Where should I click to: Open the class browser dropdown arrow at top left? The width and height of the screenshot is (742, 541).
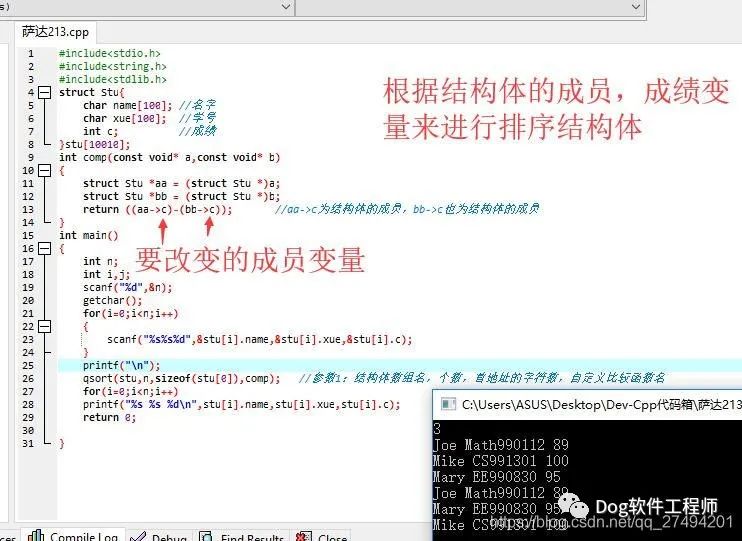tap(286, 7)
